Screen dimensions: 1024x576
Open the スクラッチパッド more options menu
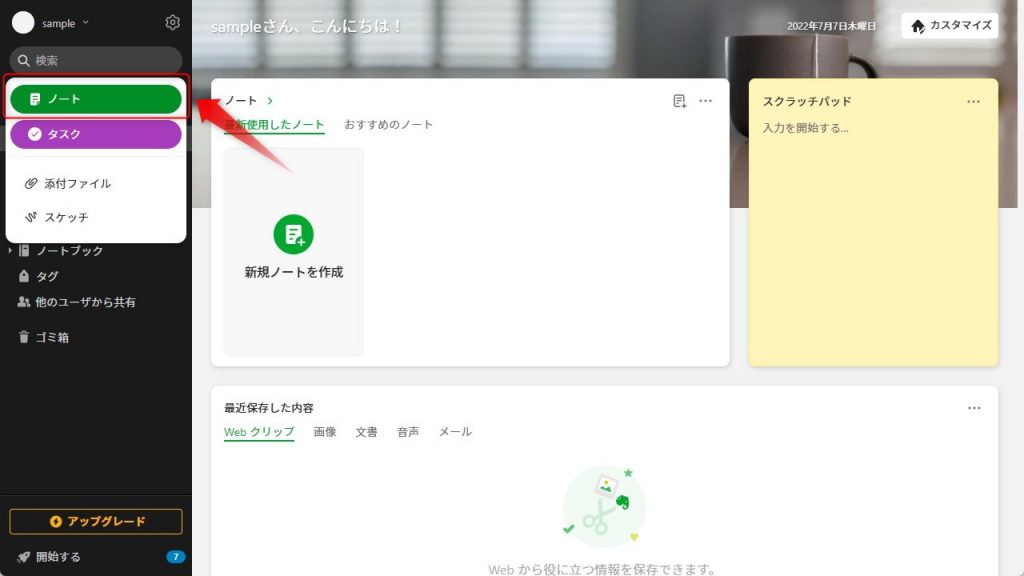[x=973, y=101]
